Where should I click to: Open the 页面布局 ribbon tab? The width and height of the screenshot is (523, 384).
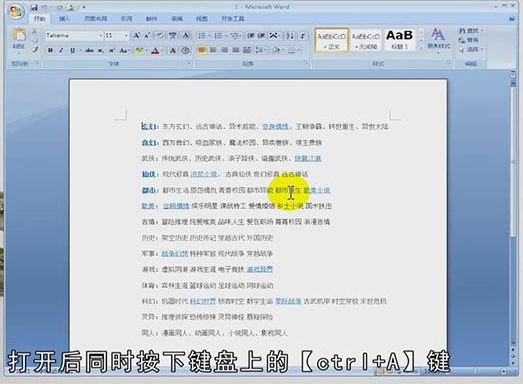point(95,19)
